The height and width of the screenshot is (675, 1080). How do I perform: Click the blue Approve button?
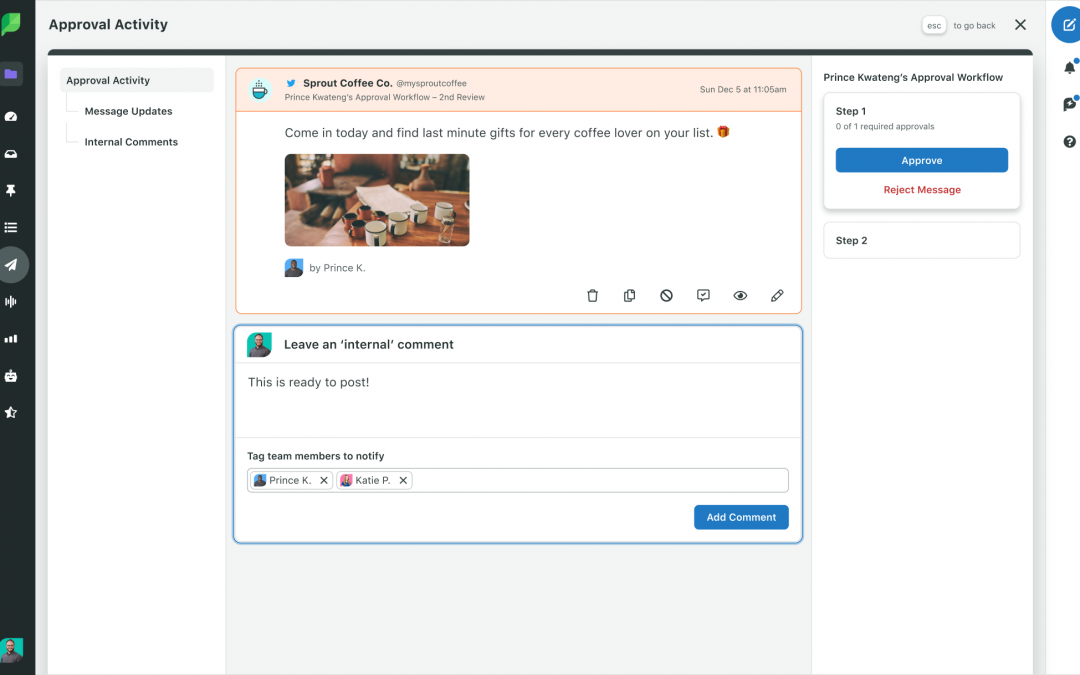click(x=922, y=160)
